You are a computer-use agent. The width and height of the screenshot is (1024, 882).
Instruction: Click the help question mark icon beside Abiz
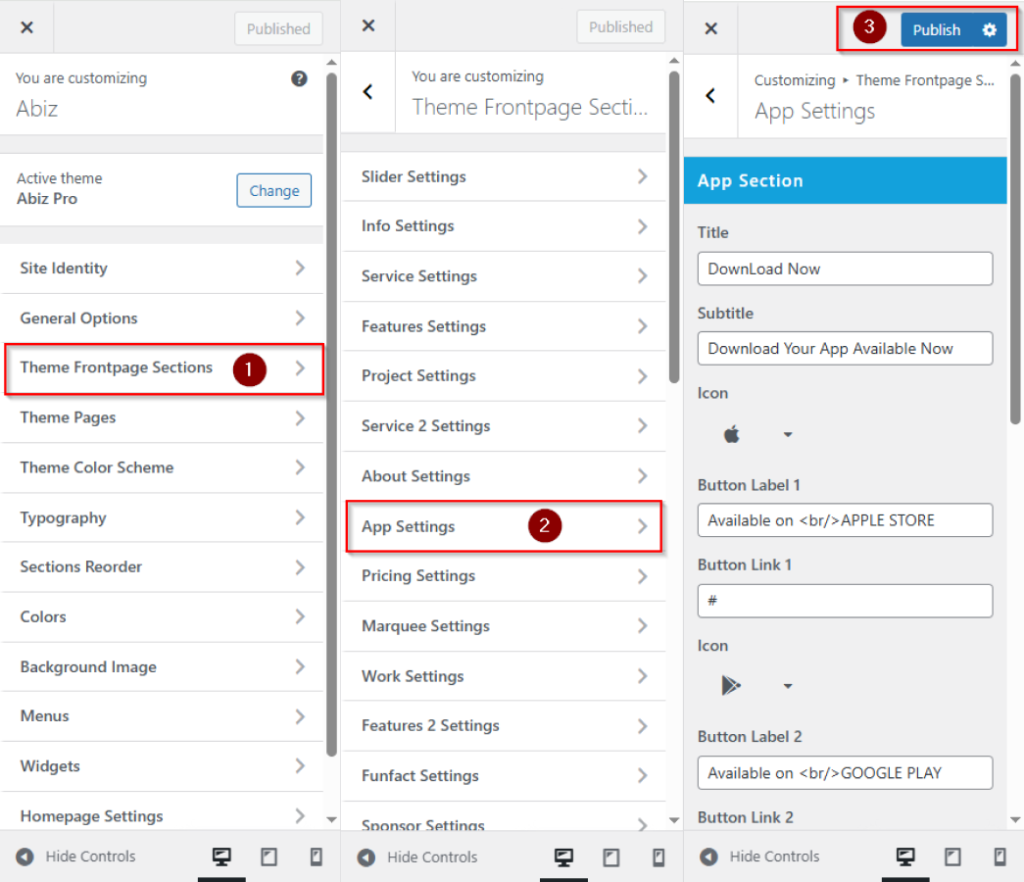[x=299, y=79]
